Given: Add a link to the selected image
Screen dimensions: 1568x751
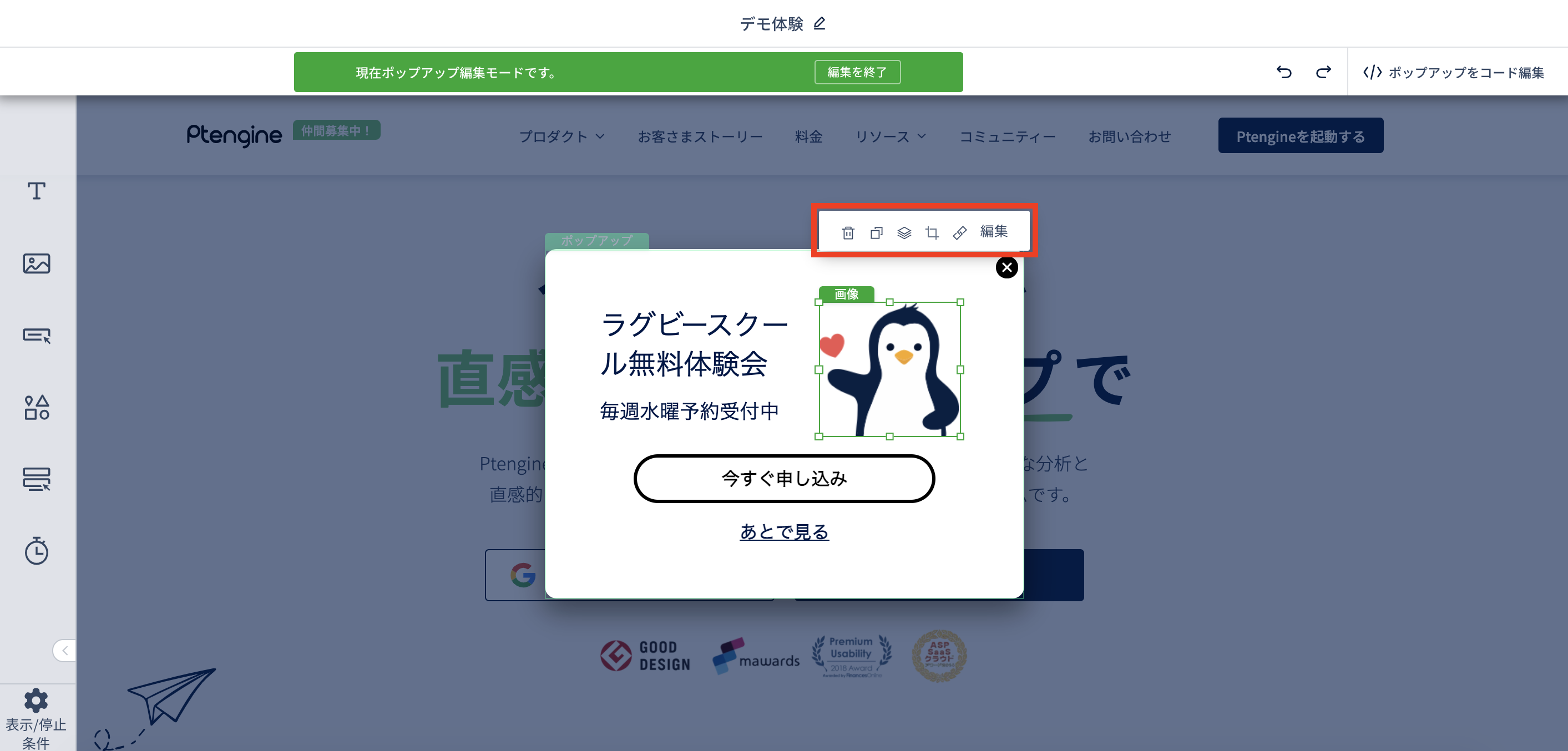Looking at the screenshot, I should [960, 232].
